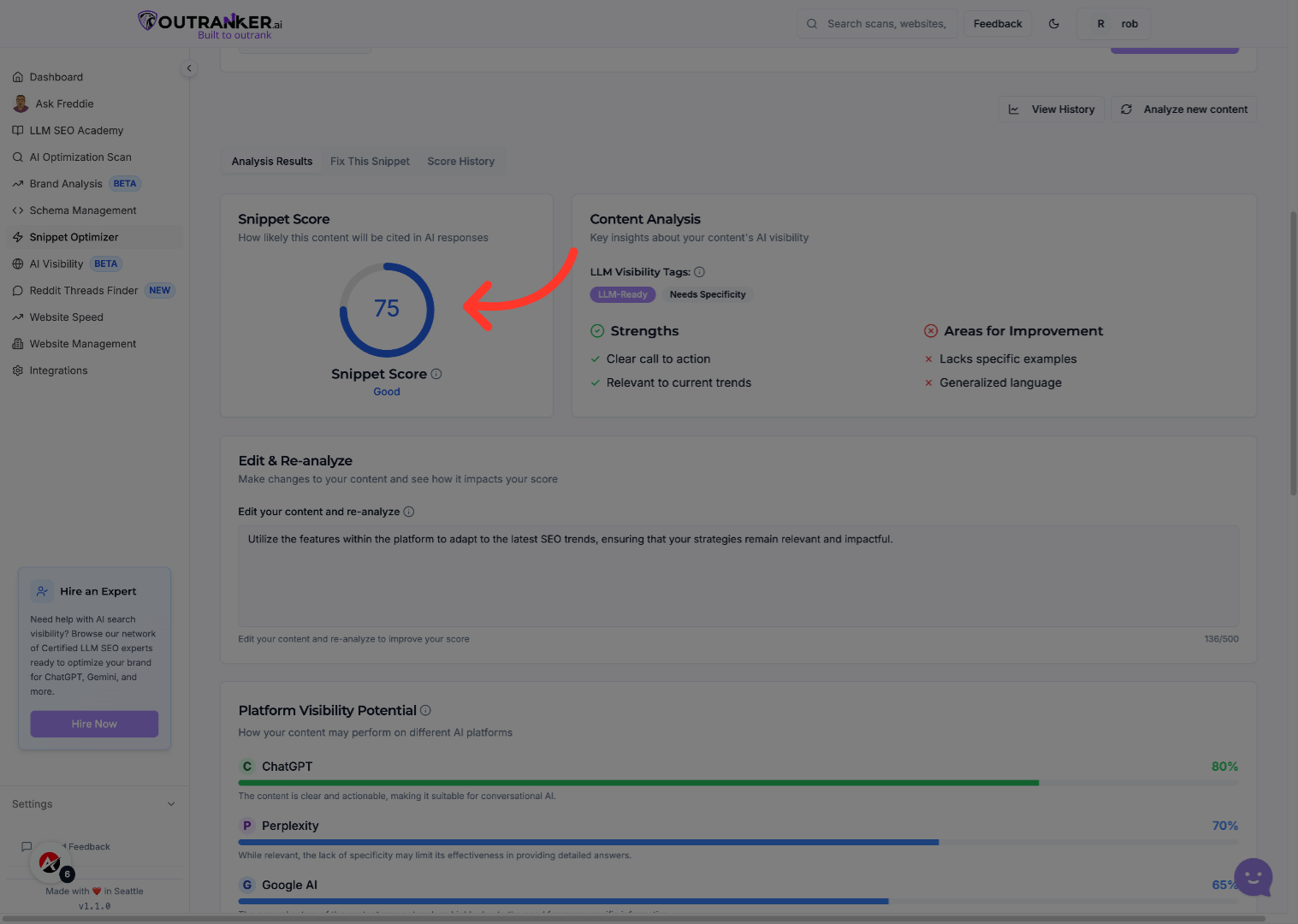Screen dimensions: 1298x924
Task: Click the Dashboard home icon
Action: tap(18, 77)
